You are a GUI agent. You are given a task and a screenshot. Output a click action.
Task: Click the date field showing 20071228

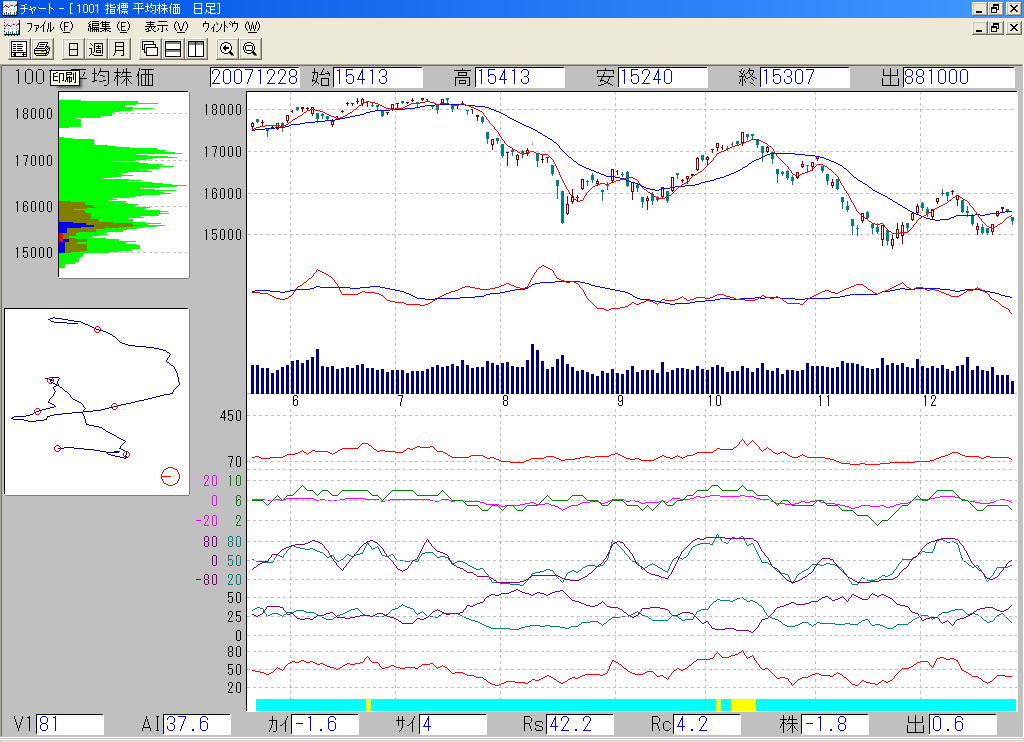pos(254,77)
